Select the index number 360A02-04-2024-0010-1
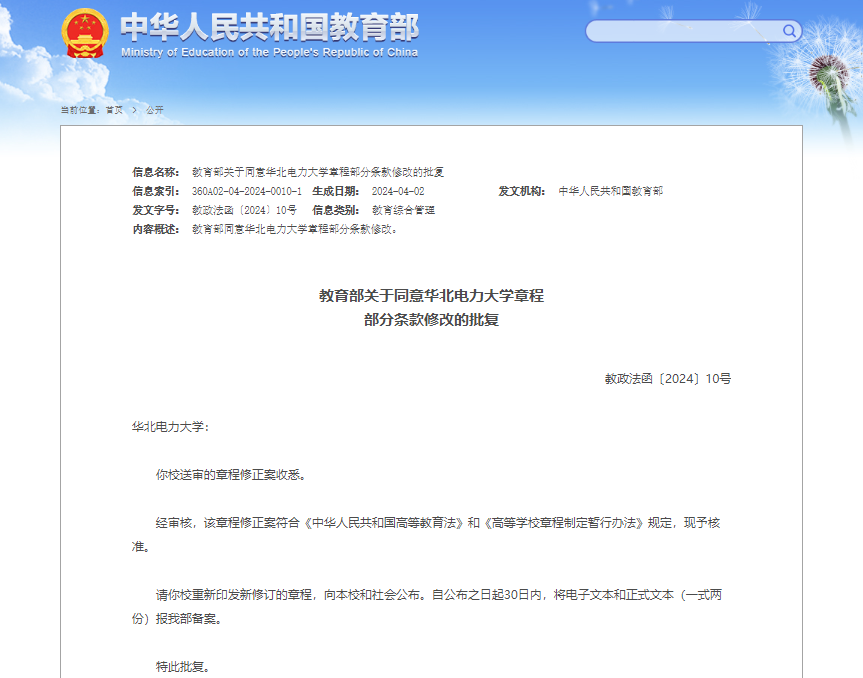 coord(246,191)
